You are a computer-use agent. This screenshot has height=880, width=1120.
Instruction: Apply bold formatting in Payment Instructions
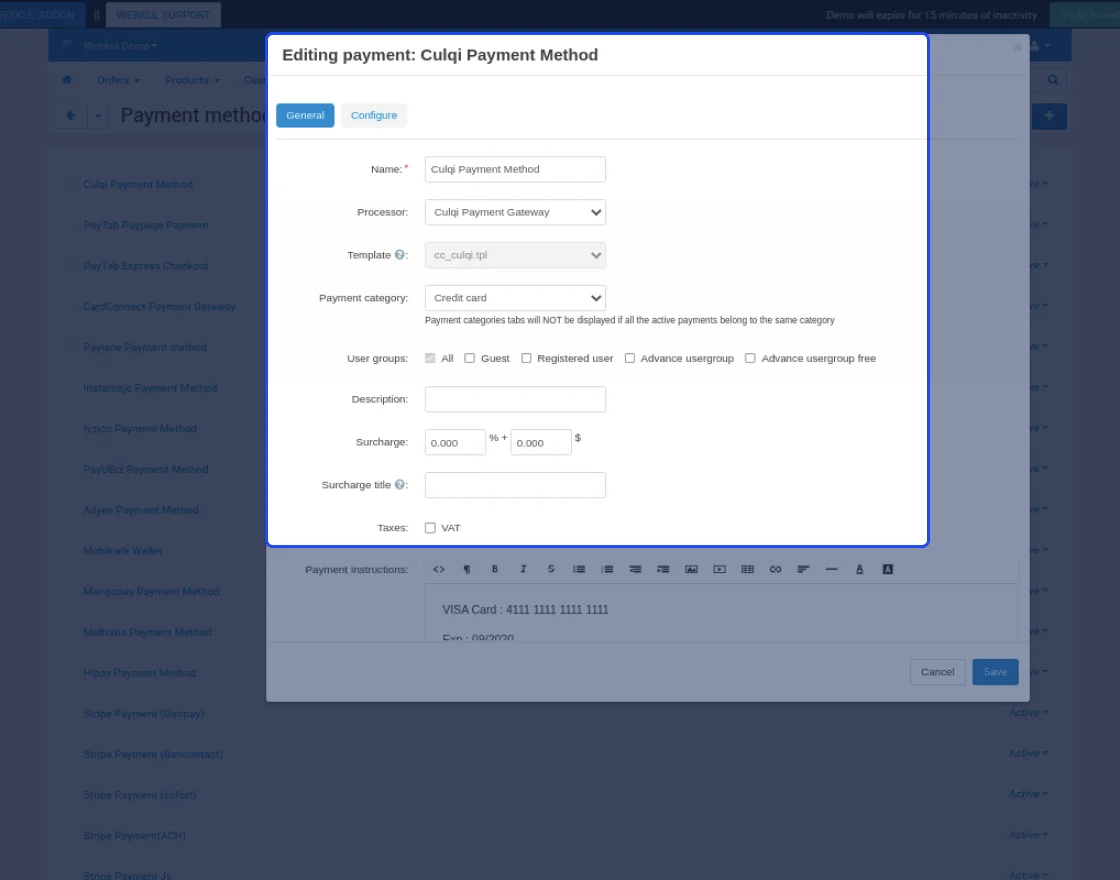pyautogui.click(x=494, y=569)
